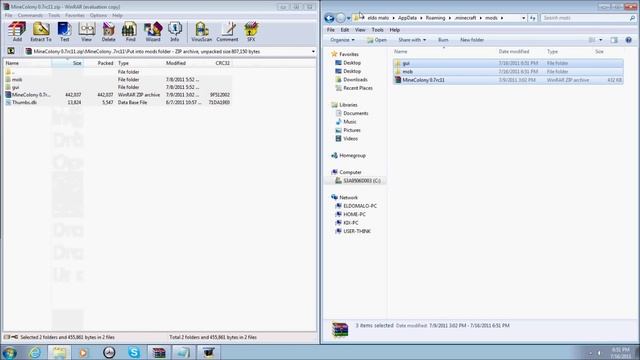Image resolution: width=640 pixels, height=360 pixels.
Task: Click the Extract To toolbar icon
Action: tap(41, 32)
